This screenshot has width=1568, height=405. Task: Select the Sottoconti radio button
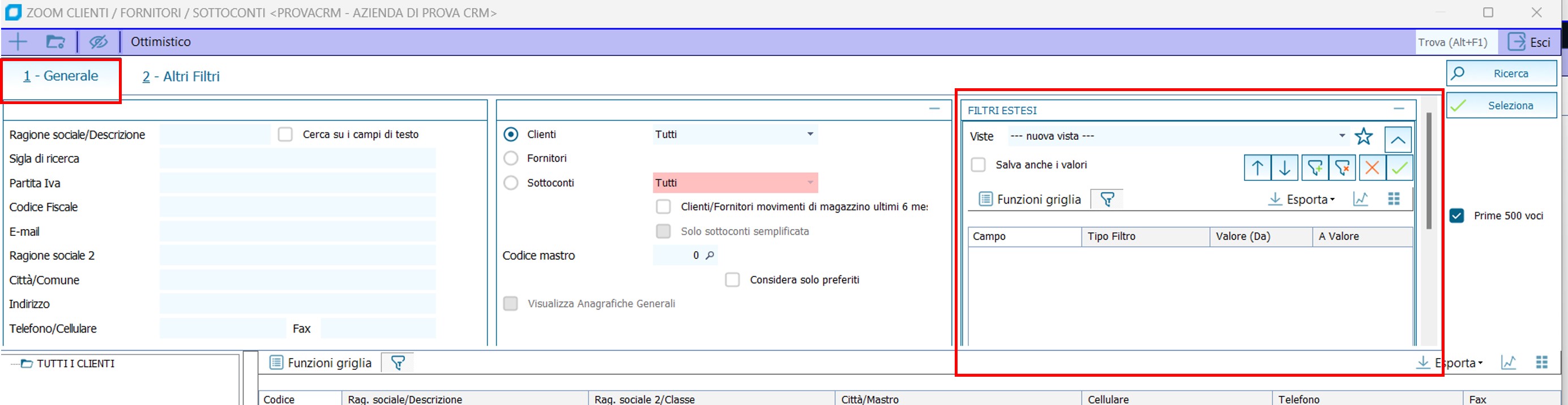[x=511, y=183]
